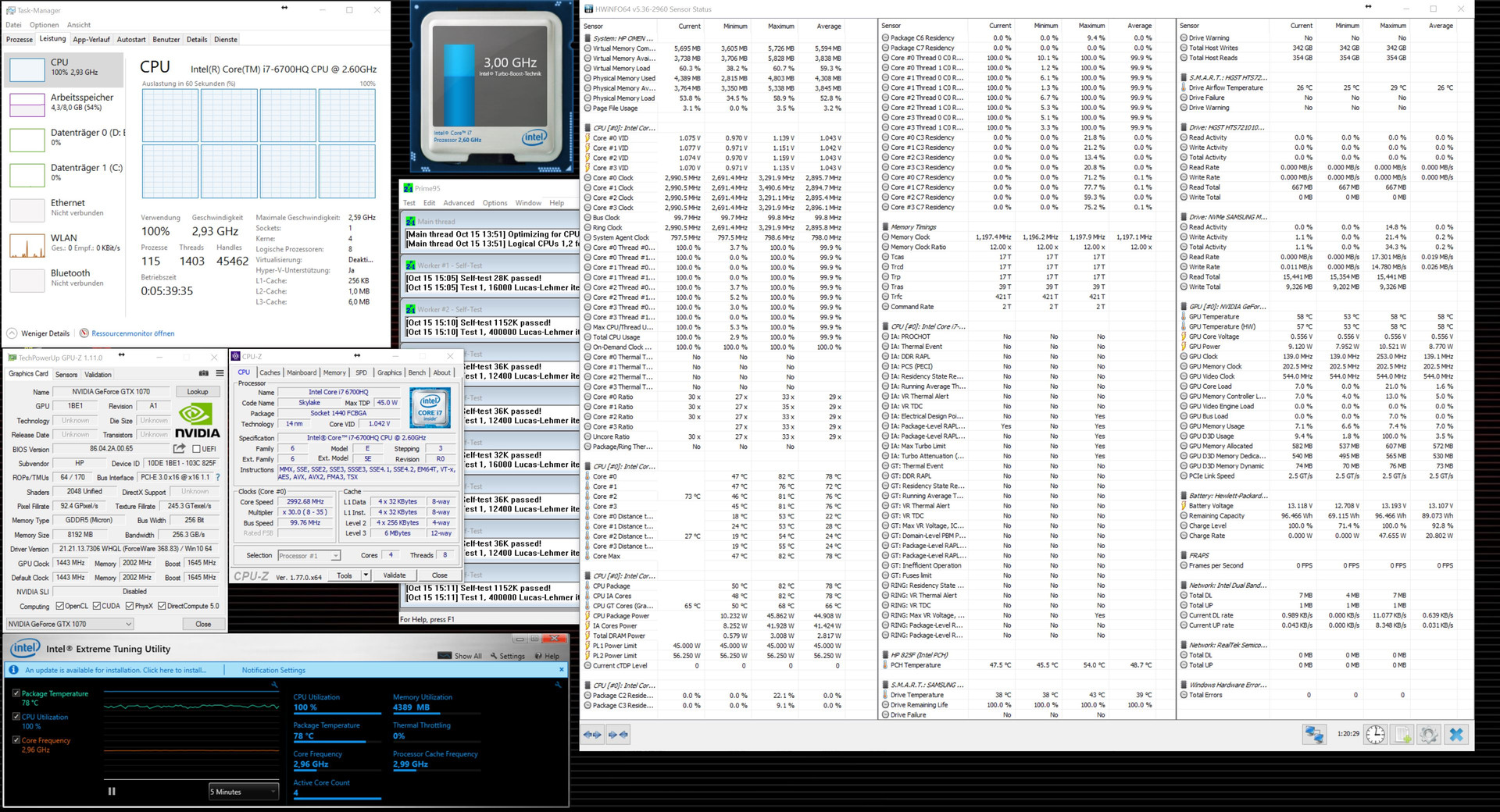
Task: Open XTU 5 Minutes time range dropdown
Action: coord(243,791)
